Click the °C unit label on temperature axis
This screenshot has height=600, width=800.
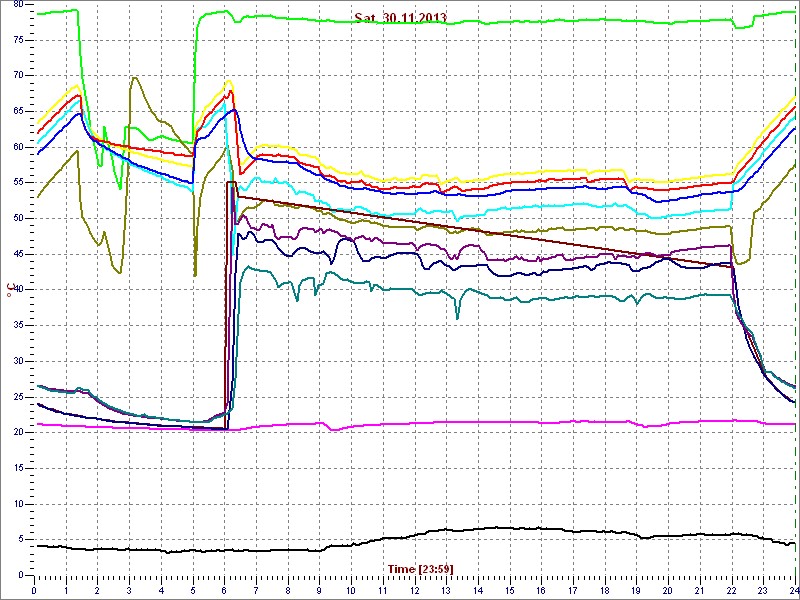(x=10, y=289)
